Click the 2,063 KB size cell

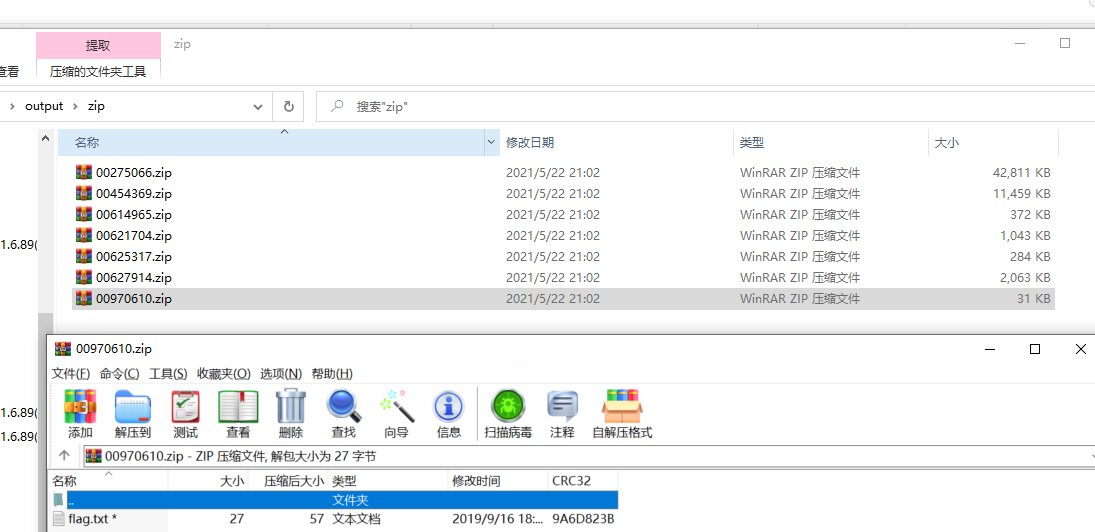coord(1024,277)
